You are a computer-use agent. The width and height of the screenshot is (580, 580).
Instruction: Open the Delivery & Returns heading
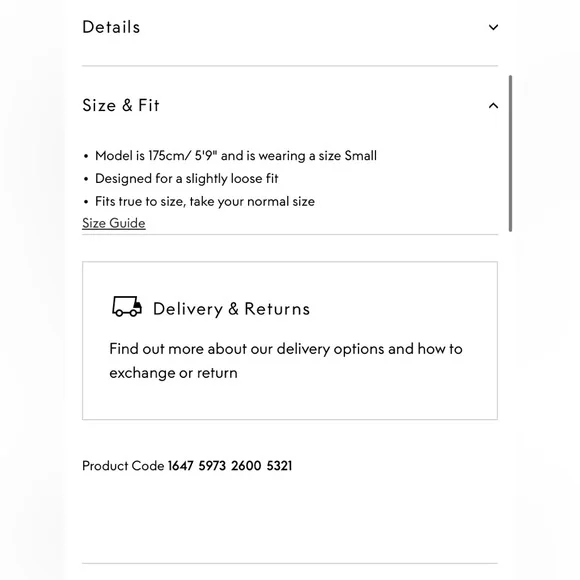(x=231, y=309)
